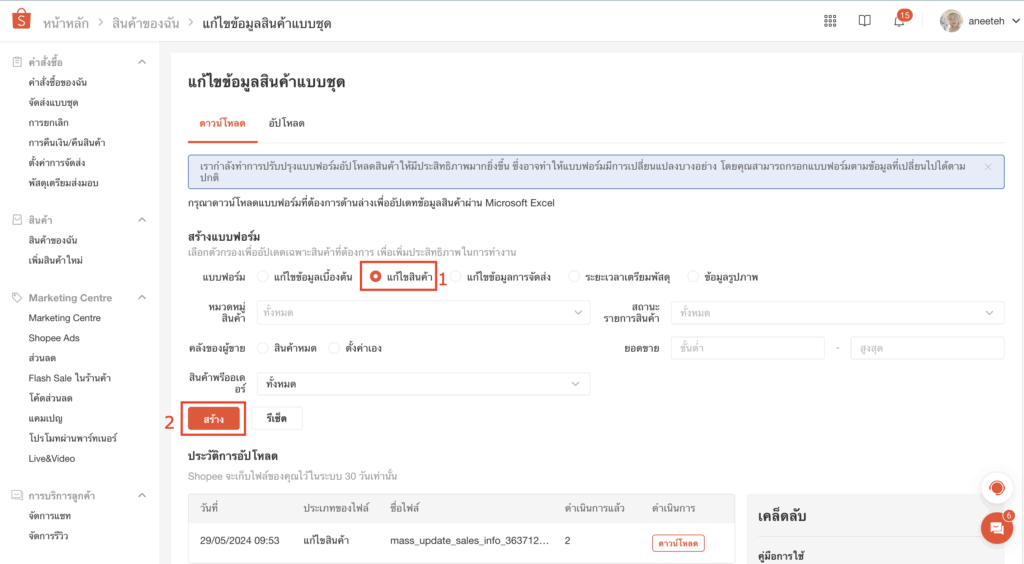Screen dimensions: 1024x564
Task: Open การคืนเงิน/คืนสินค้า in sidebar
Action: [67, 142]
